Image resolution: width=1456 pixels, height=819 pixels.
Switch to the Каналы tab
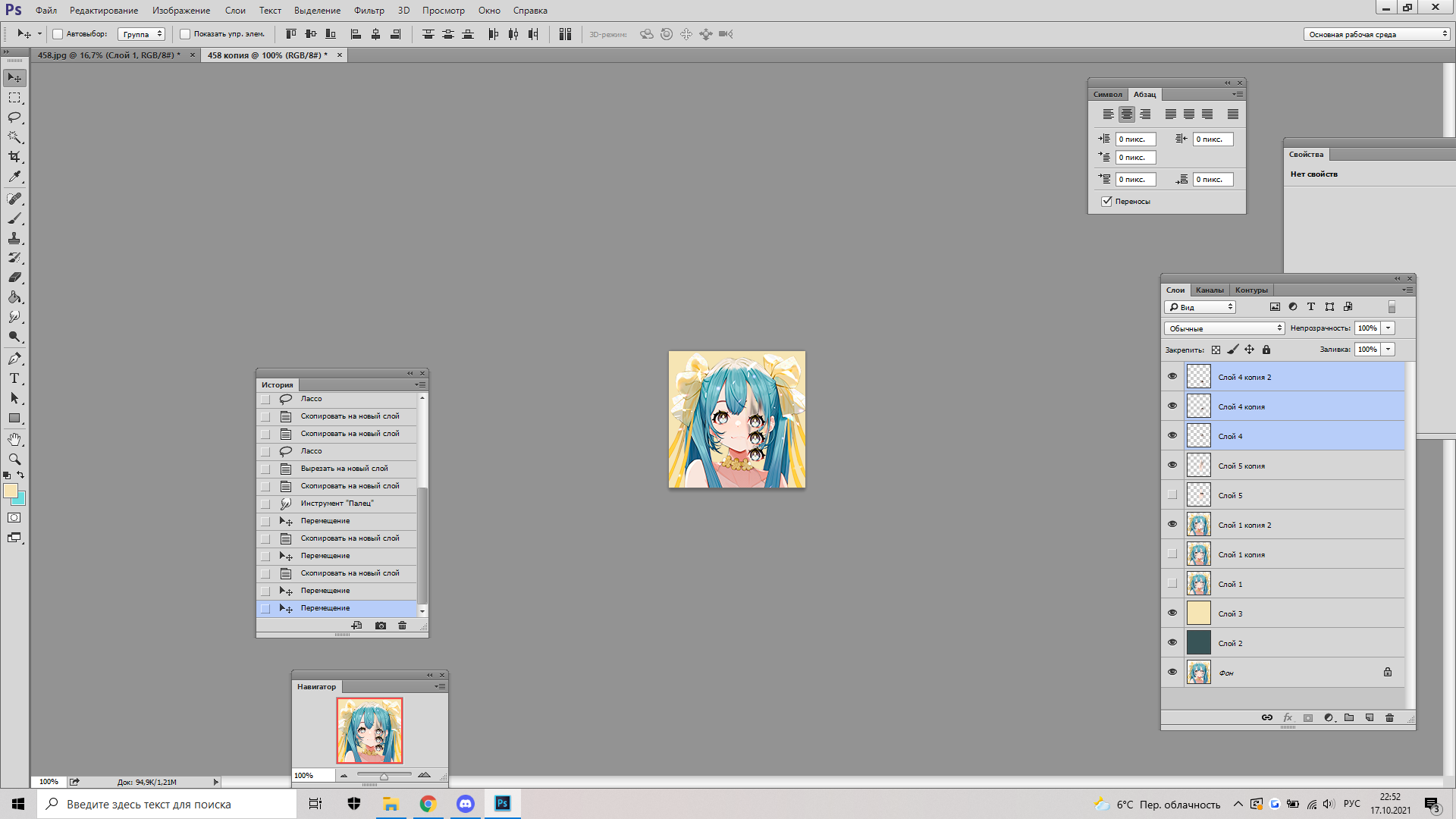(x=1210, y=290)
